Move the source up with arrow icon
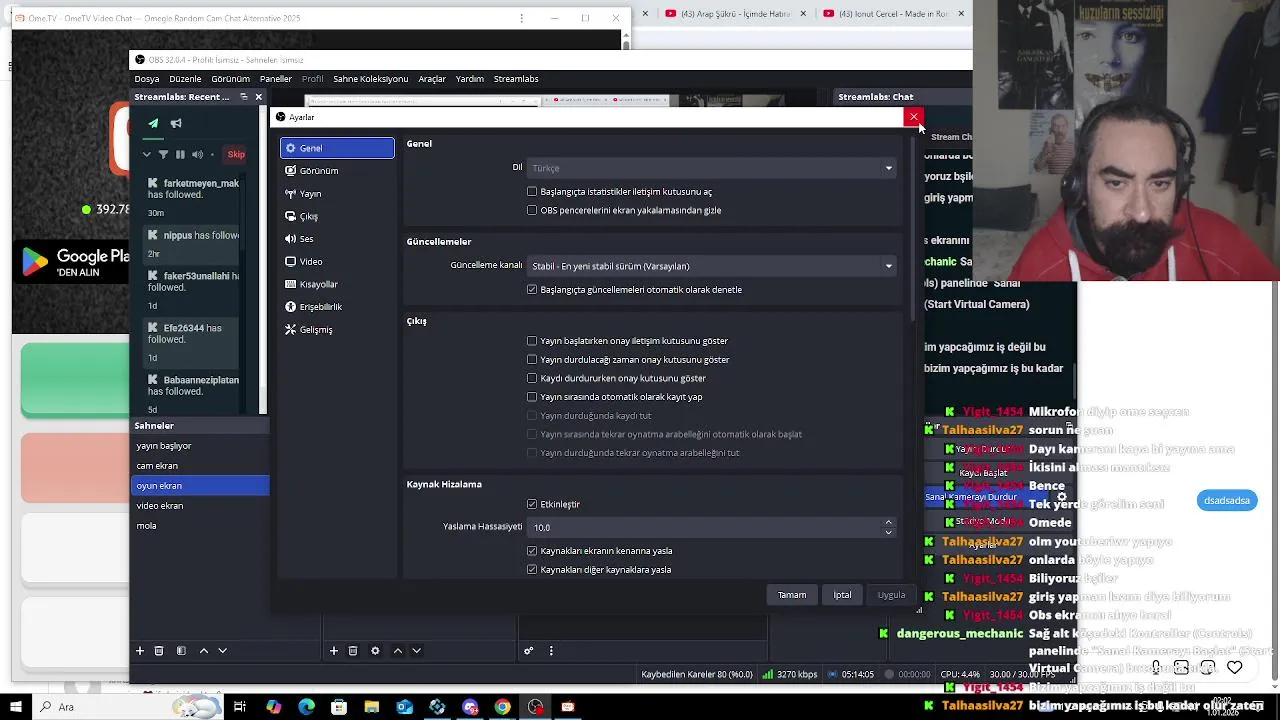 398,651
